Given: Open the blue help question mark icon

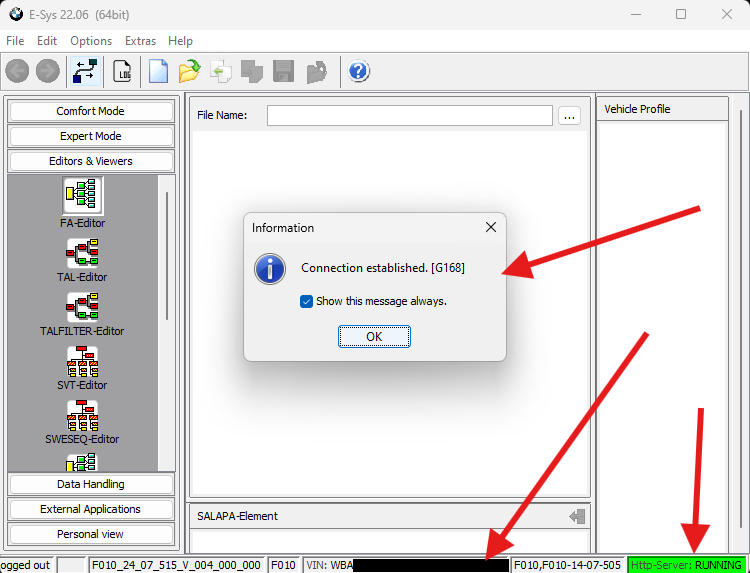Looking at the screenshot, I should click(x=358, y=72).
